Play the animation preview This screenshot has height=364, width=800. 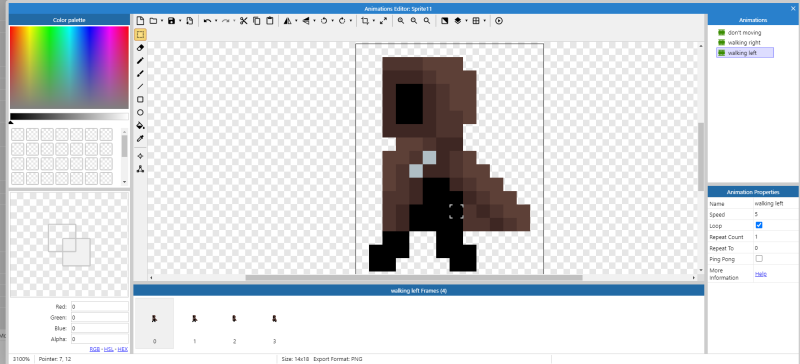(499, 21)
